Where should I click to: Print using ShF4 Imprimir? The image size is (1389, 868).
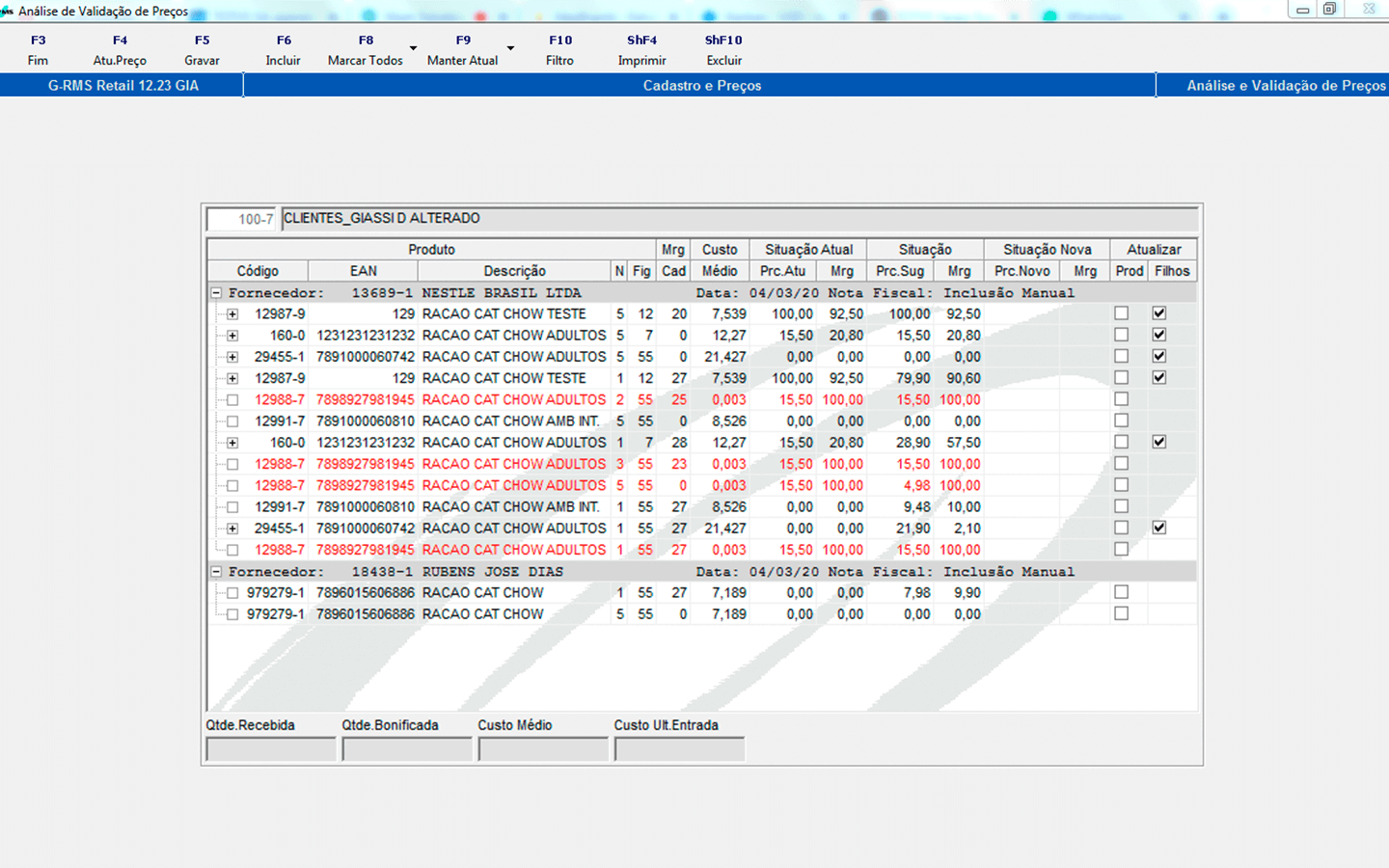tap(641, 50)
